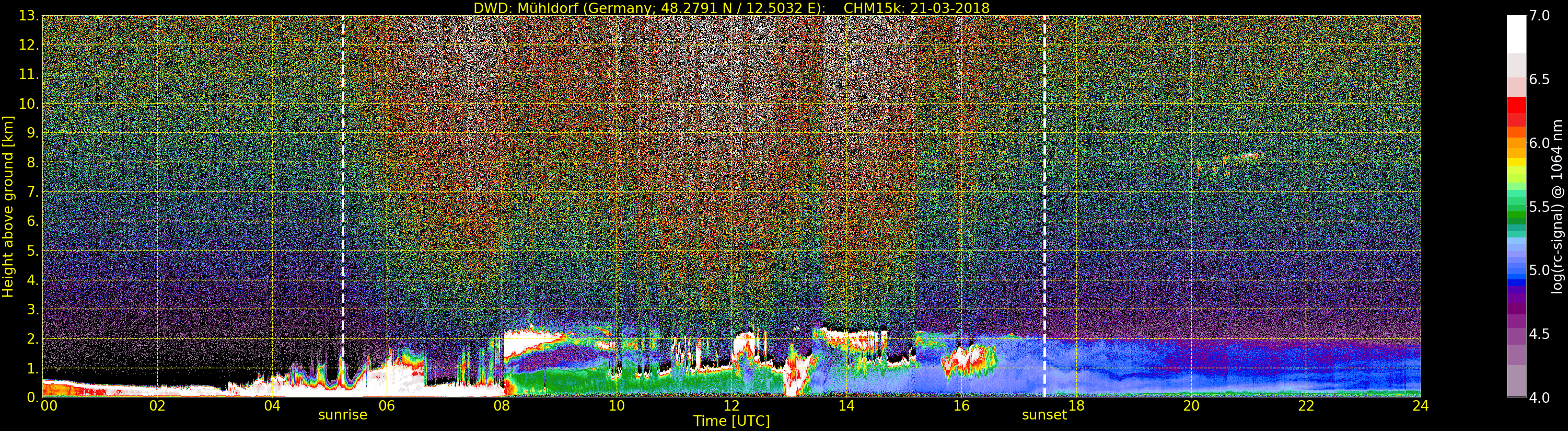Click the white dashed sunset marker line
Screen dimensions: 1568x431
(x=1044, y=206)
